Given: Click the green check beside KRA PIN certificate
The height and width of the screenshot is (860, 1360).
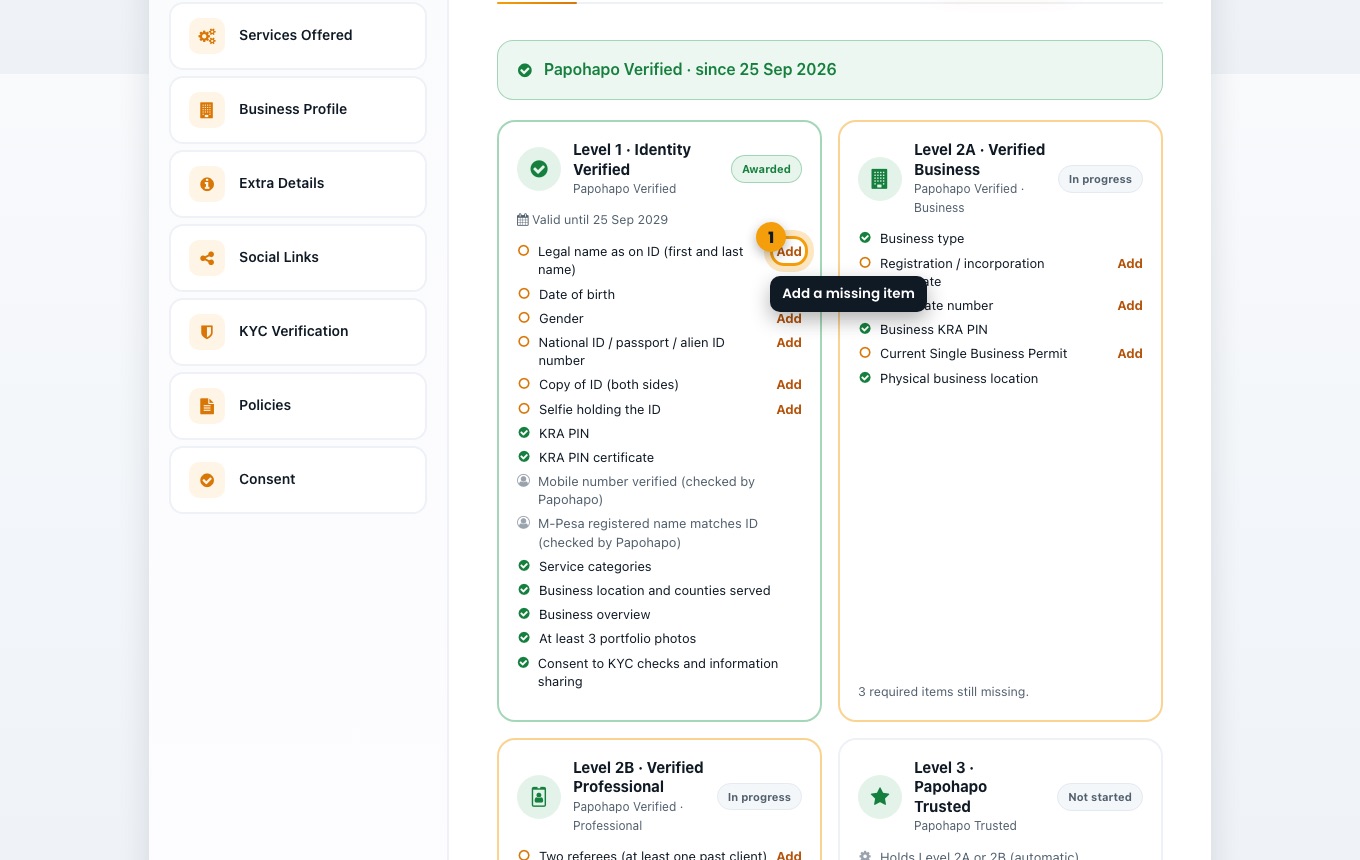Looking at the screenshot, I should coord(524,457).
